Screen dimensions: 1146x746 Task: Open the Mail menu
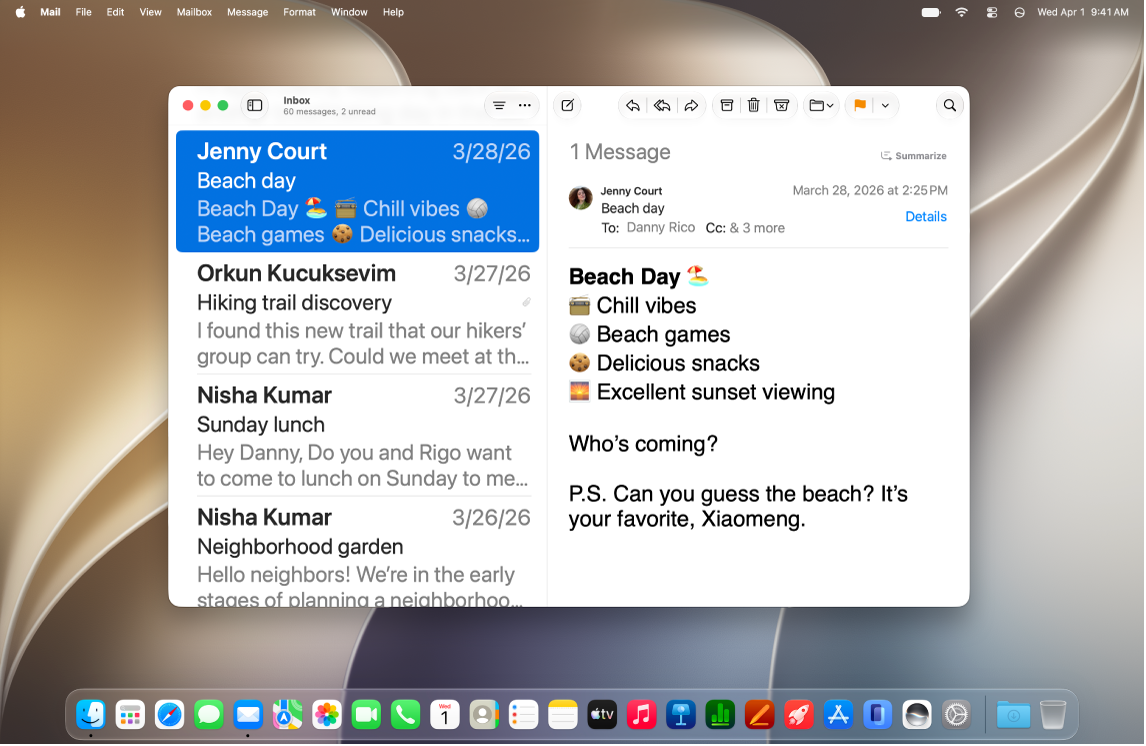pyautogui.click(x=50, y=12)
